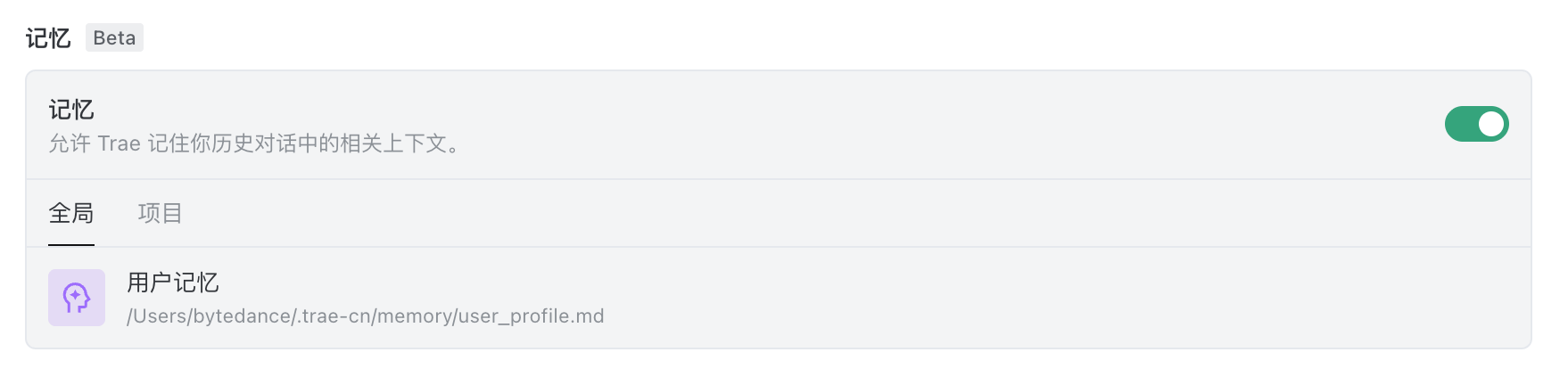The width and height of the screenshot is (1568, 385).
Task: Open the 用户记忆 entry title
Action: coord(173,283)
